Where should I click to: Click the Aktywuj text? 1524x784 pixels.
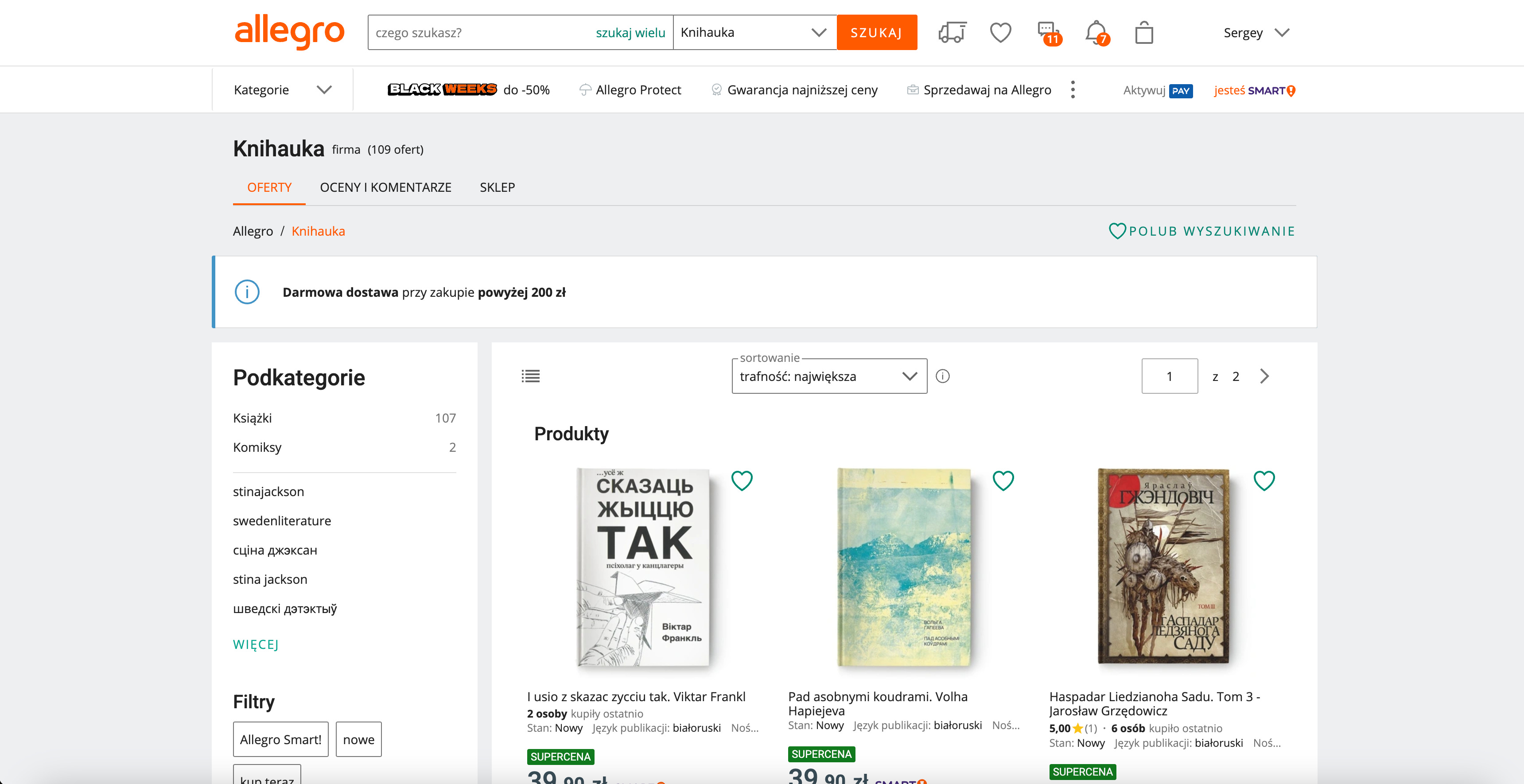click(1144, 90)
